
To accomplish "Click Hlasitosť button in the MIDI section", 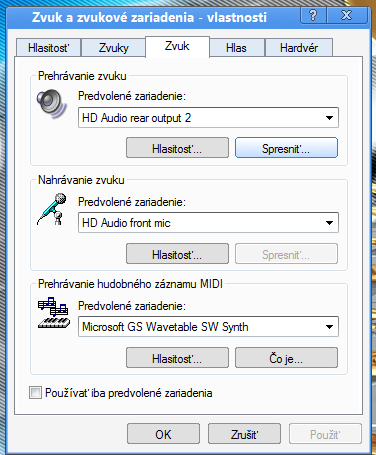I will tap(177, 358).
